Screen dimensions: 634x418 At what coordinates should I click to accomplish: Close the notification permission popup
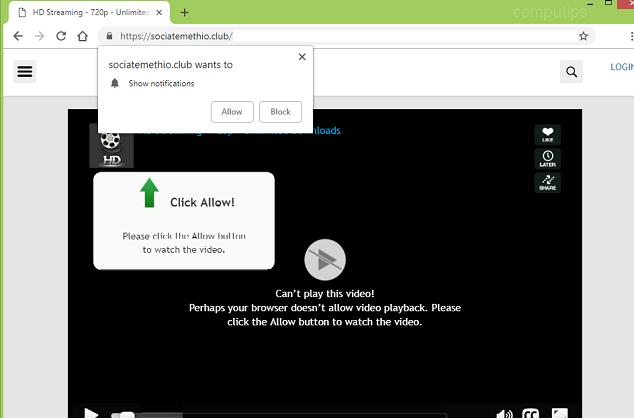pos(302,57)
